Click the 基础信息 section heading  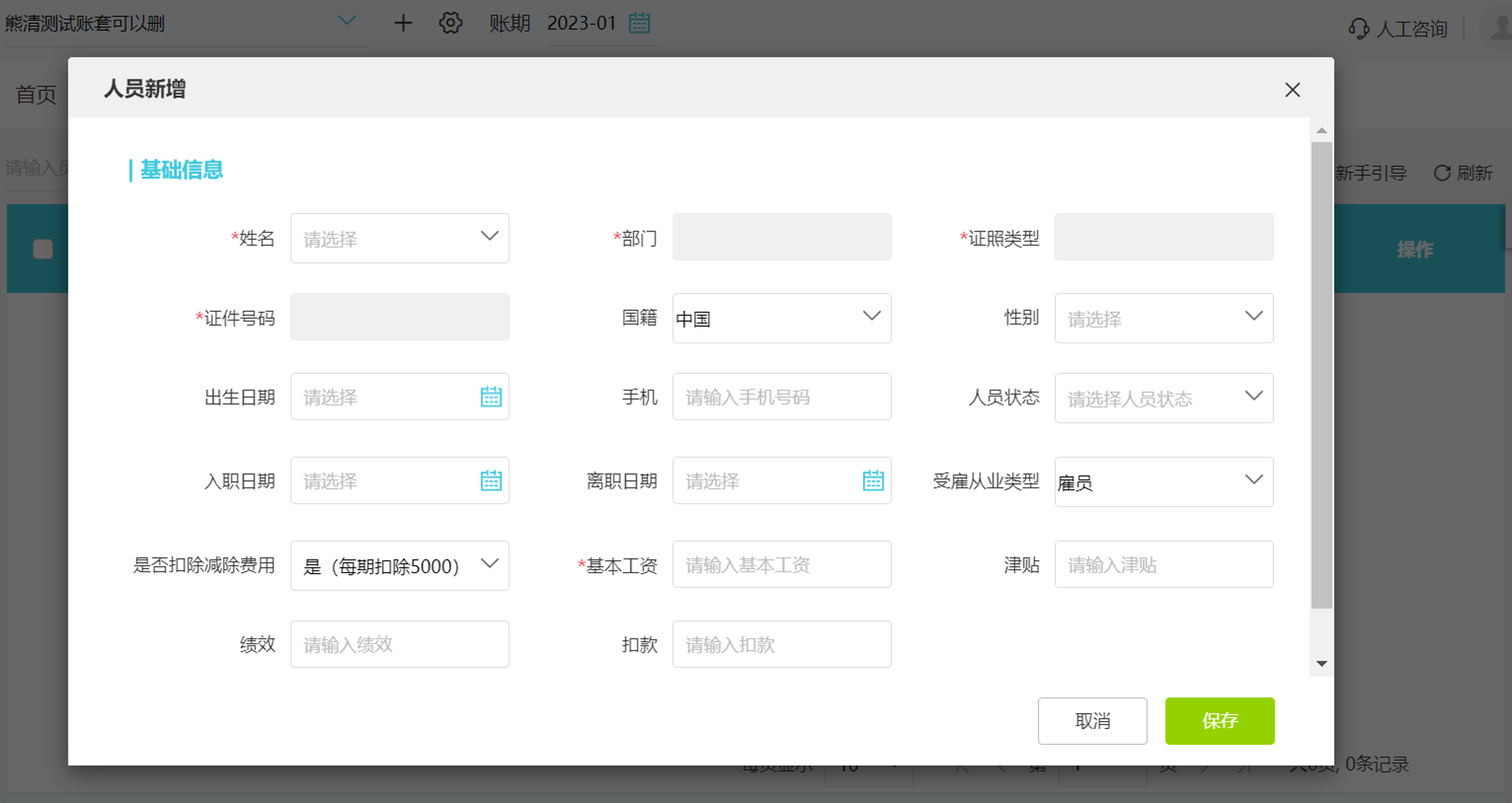(181, 169)
